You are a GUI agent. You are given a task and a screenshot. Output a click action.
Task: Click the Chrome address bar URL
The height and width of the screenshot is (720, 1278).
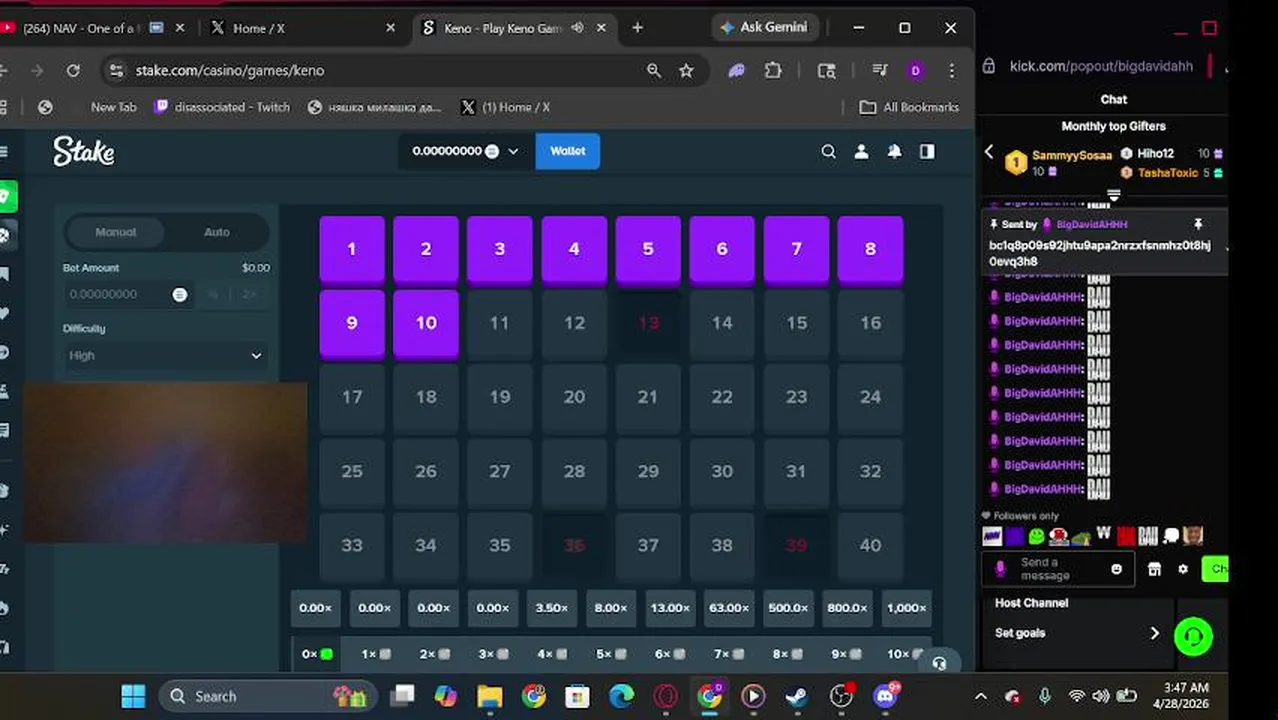coord(230,70)
